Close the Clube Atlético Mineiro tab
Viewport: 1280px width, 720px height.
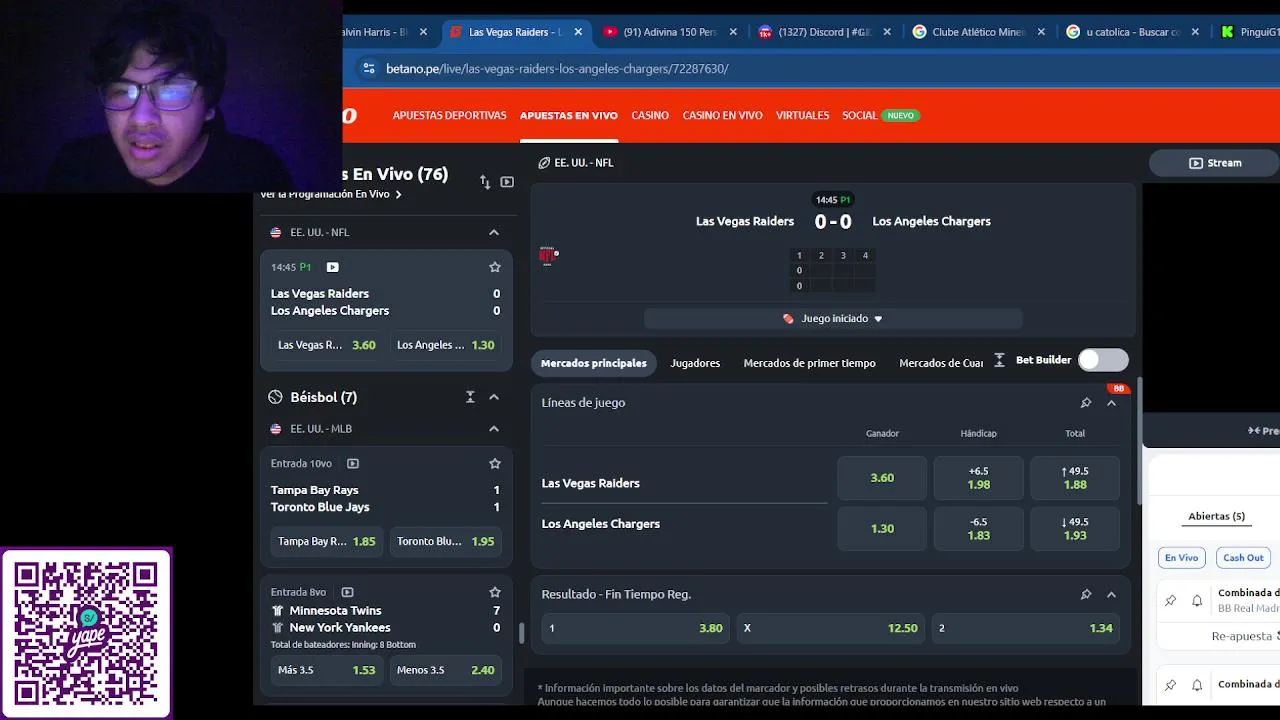[x=1041, y=32]
